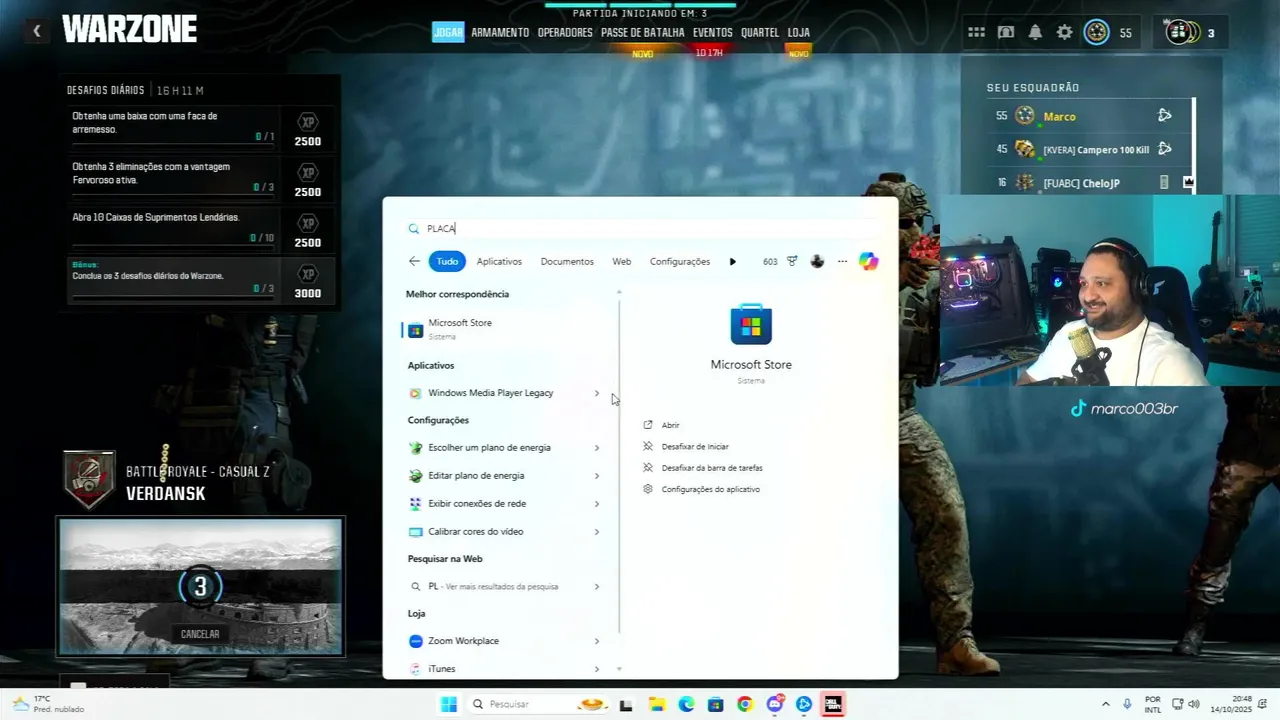Open the Warzone grid menu icon
The image size is (1280, 720).
(976, 33)
